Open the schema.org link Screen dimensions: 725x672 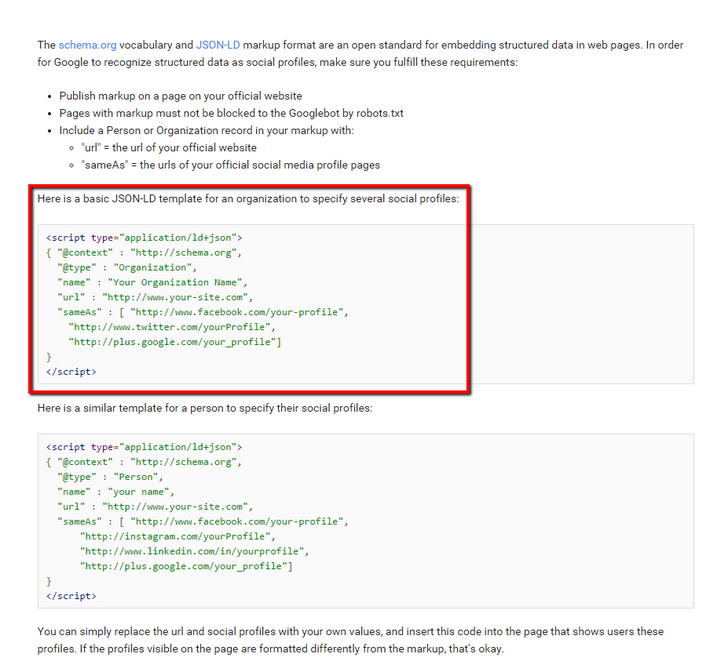coord(87,45)
